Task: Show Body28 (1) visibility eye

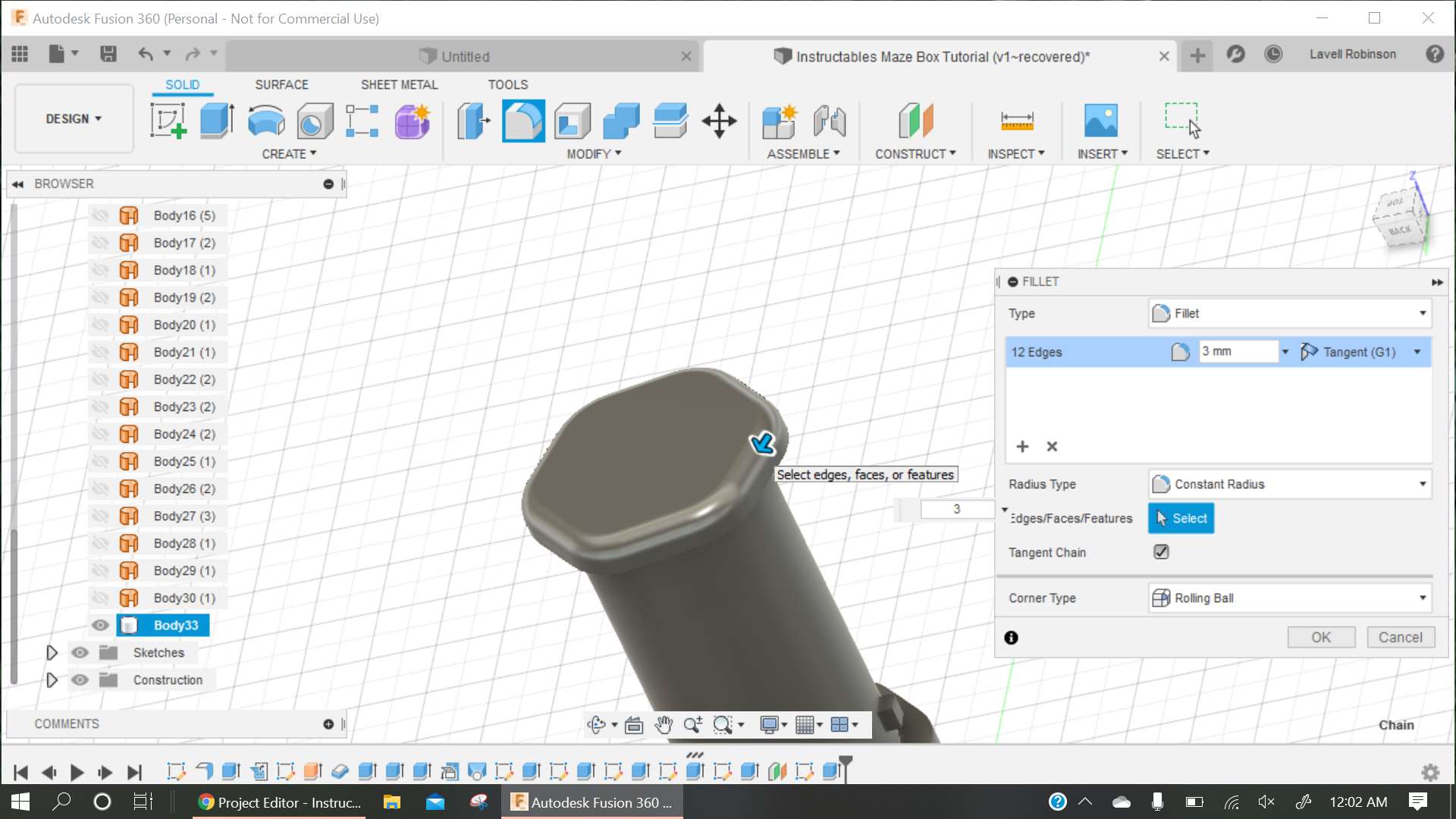Action: (100, 544)
